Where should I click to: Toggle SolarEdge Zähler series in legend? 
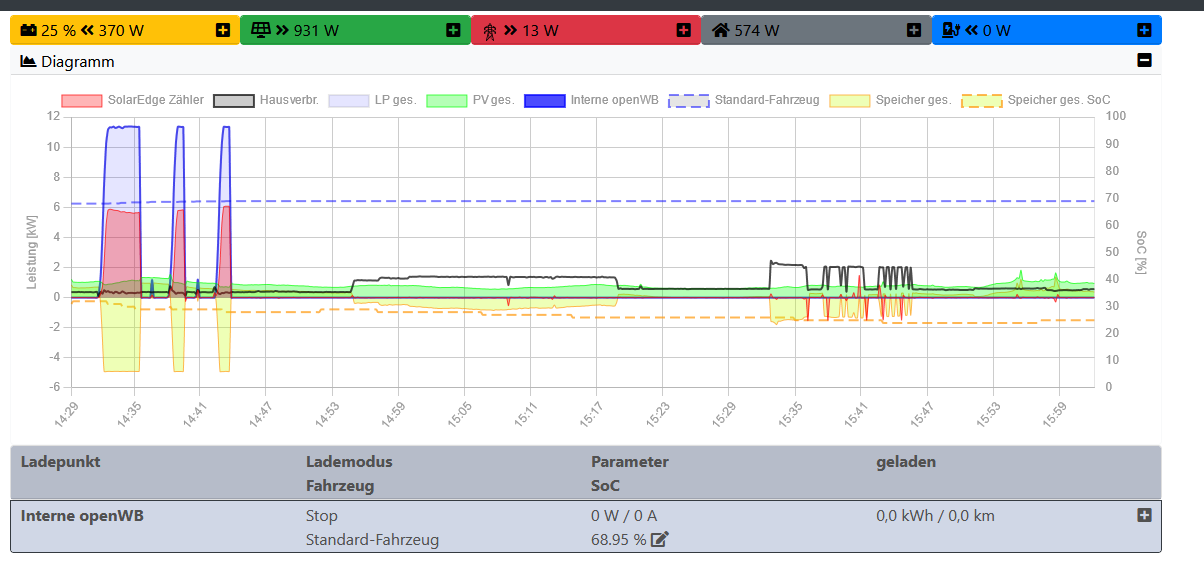(x=133, y=100)
